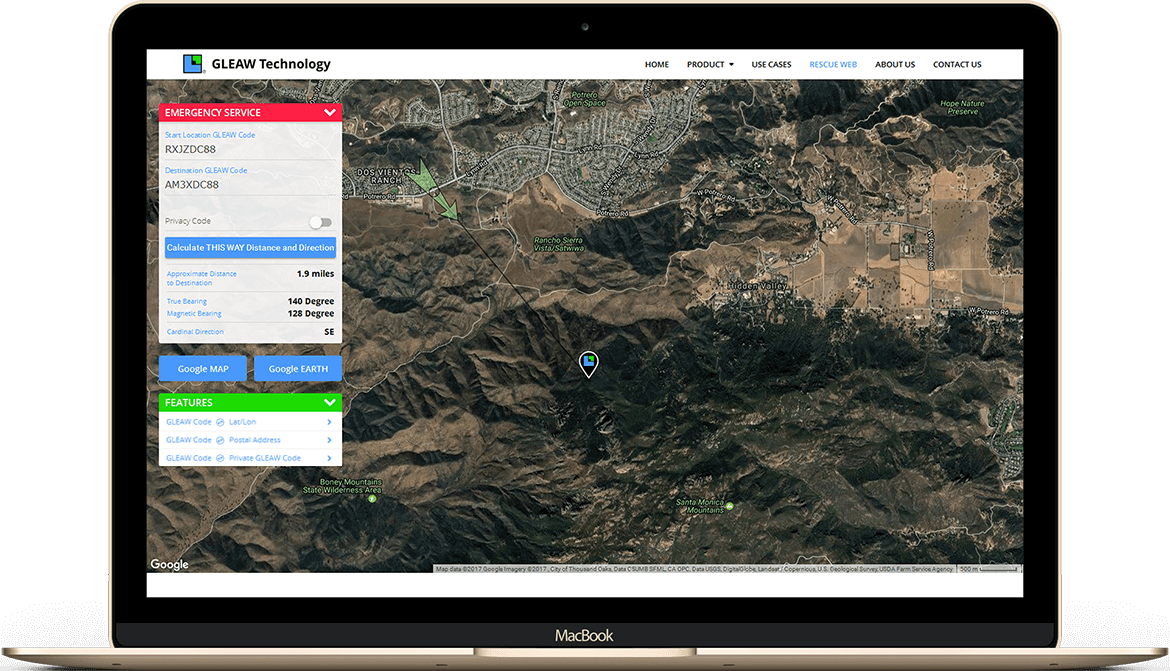Click the link icon in Postal Address row
This screenshot has height=671, width=1170.
[x=220, y=440]
